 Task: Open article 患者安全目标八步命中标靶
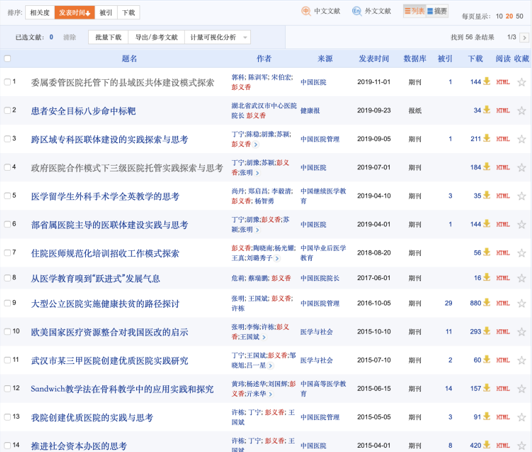click(x=83, y=111)
